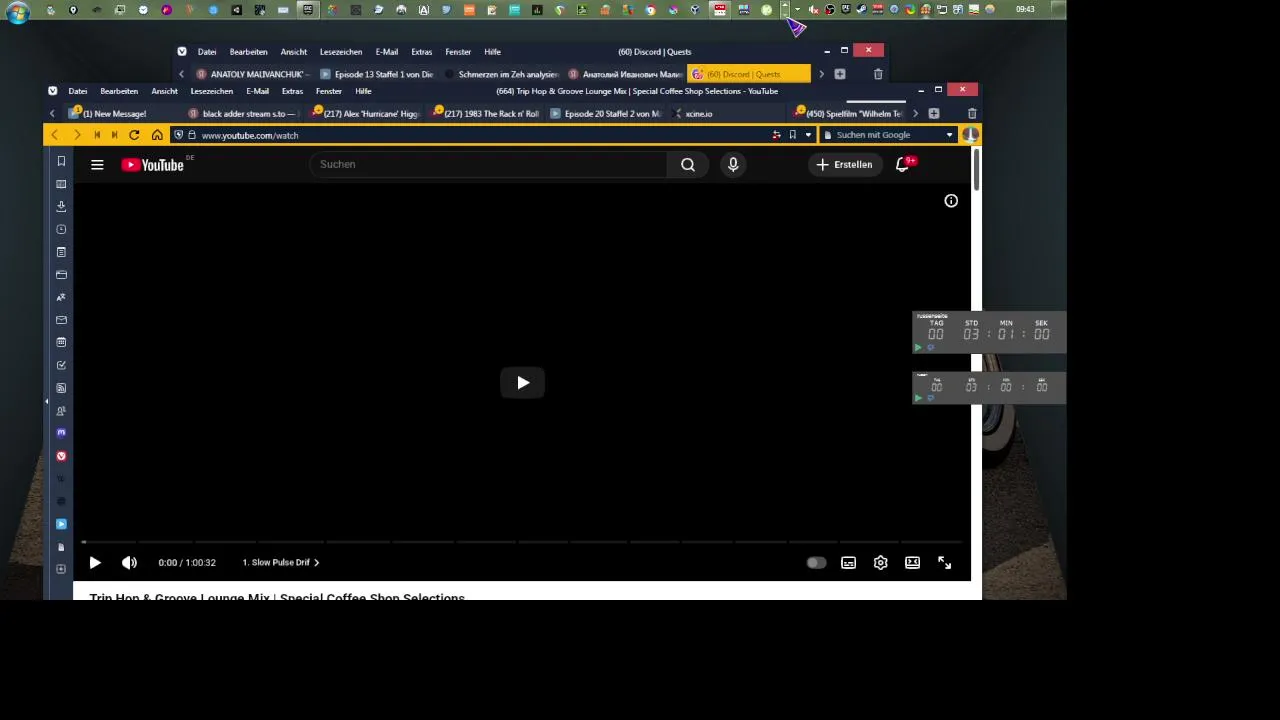This screenshot has height=720, width=1280.
Task: Open the Mastodon web panel
Action: click(61, 433)
